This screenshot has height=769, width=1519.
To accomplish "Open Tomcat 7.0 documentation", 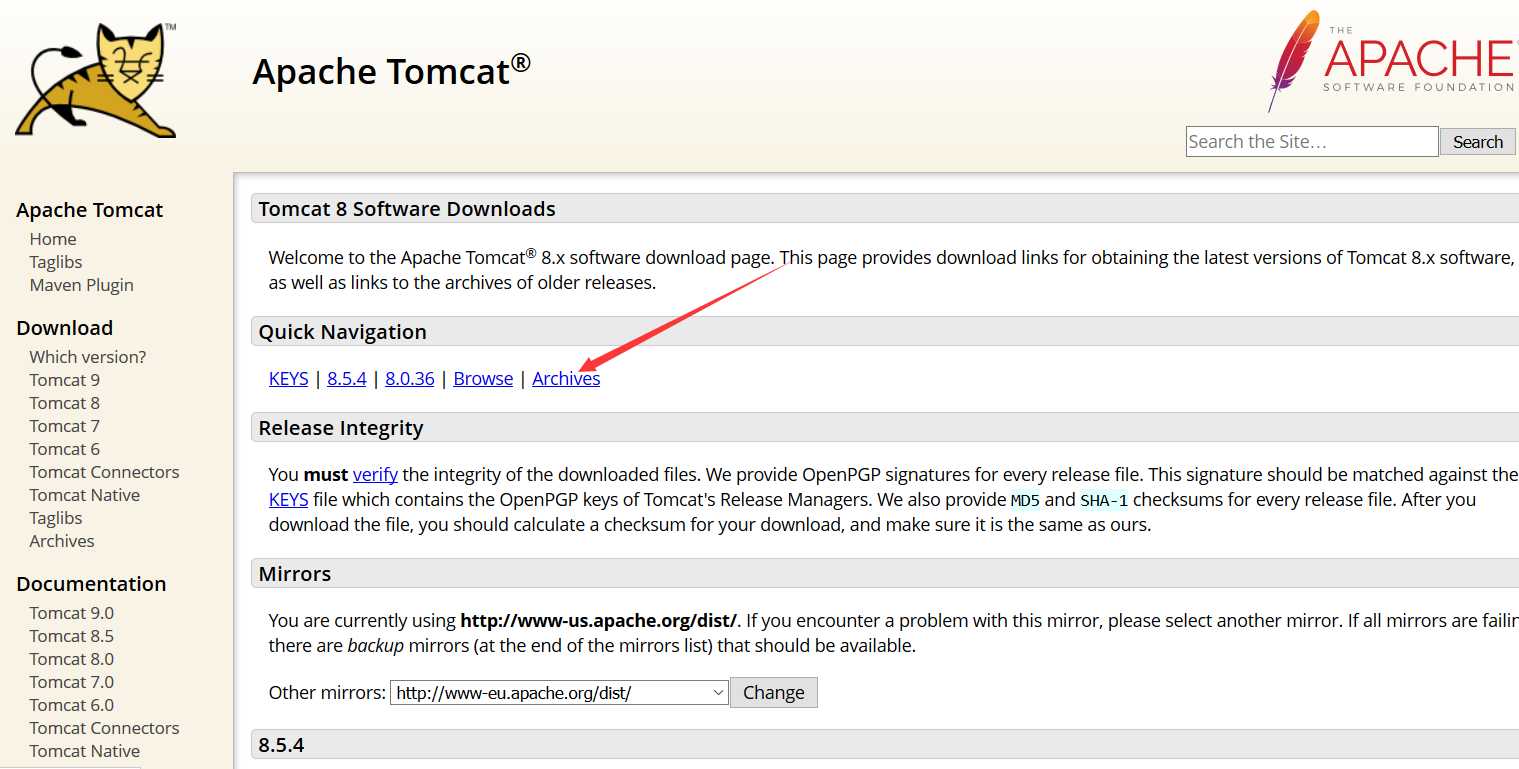I will pos(72,682).
